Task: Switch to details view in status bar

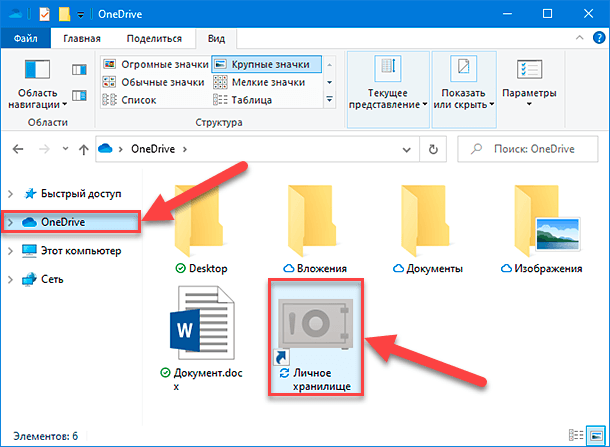Action: pos(576,436)
